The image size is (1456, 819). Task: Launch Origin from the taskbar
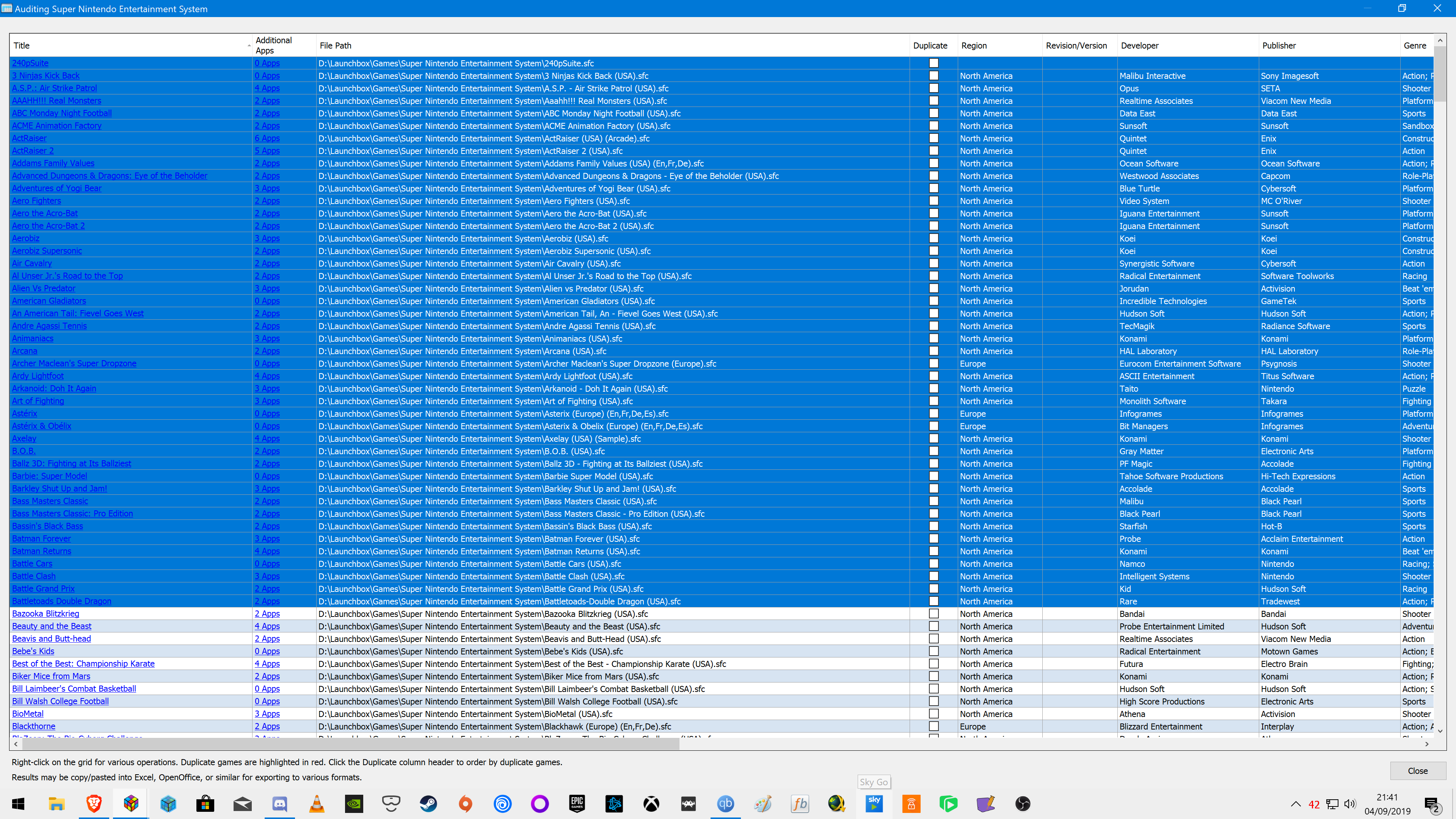465,803
